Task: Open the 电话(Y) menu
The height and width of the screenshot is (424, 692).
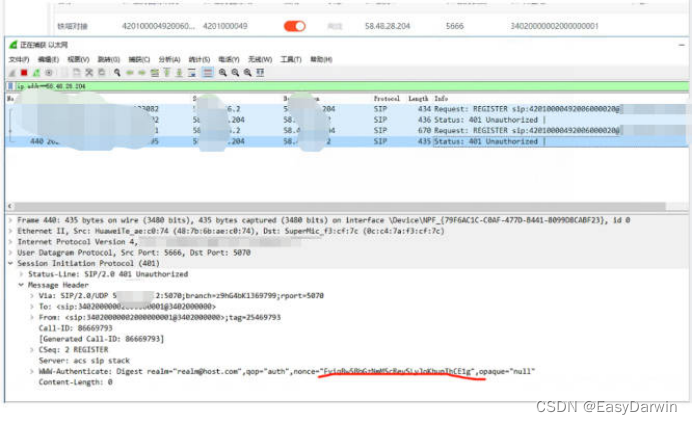Action: tap(229, 60)
